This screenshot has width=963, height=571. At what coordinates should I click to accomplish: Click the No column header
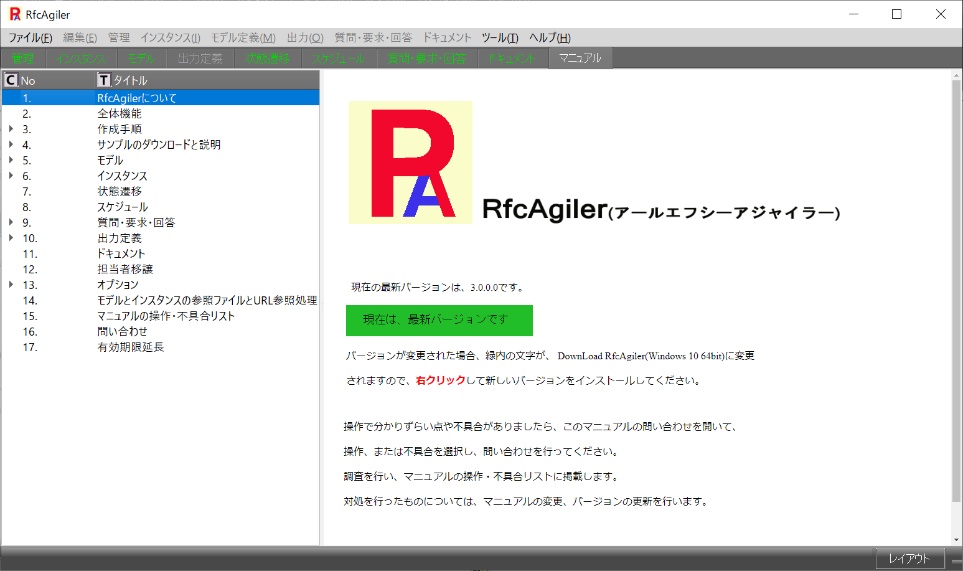coord(49,80)
